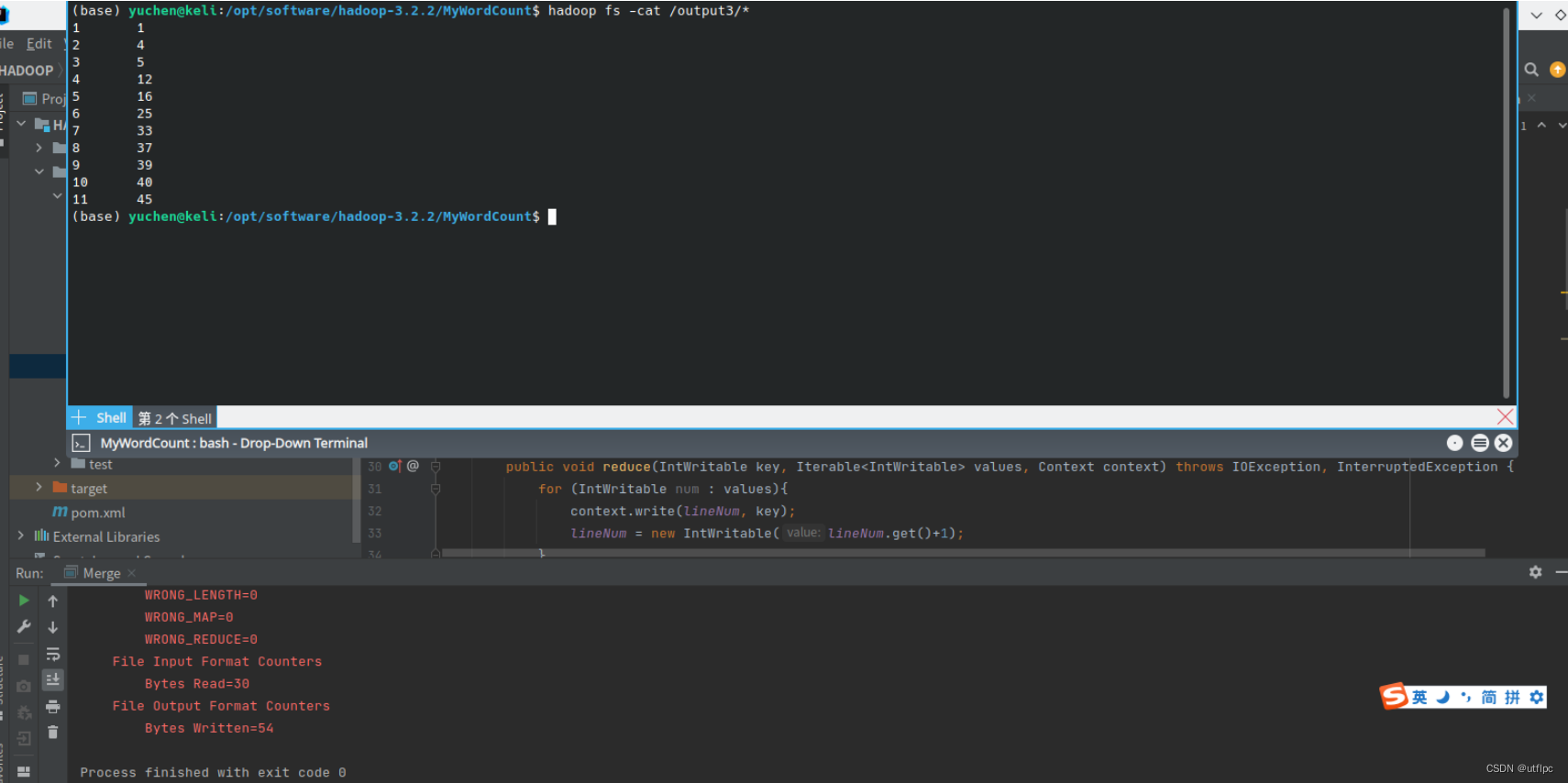Open the Edit menu in IDE

(39, 43)
